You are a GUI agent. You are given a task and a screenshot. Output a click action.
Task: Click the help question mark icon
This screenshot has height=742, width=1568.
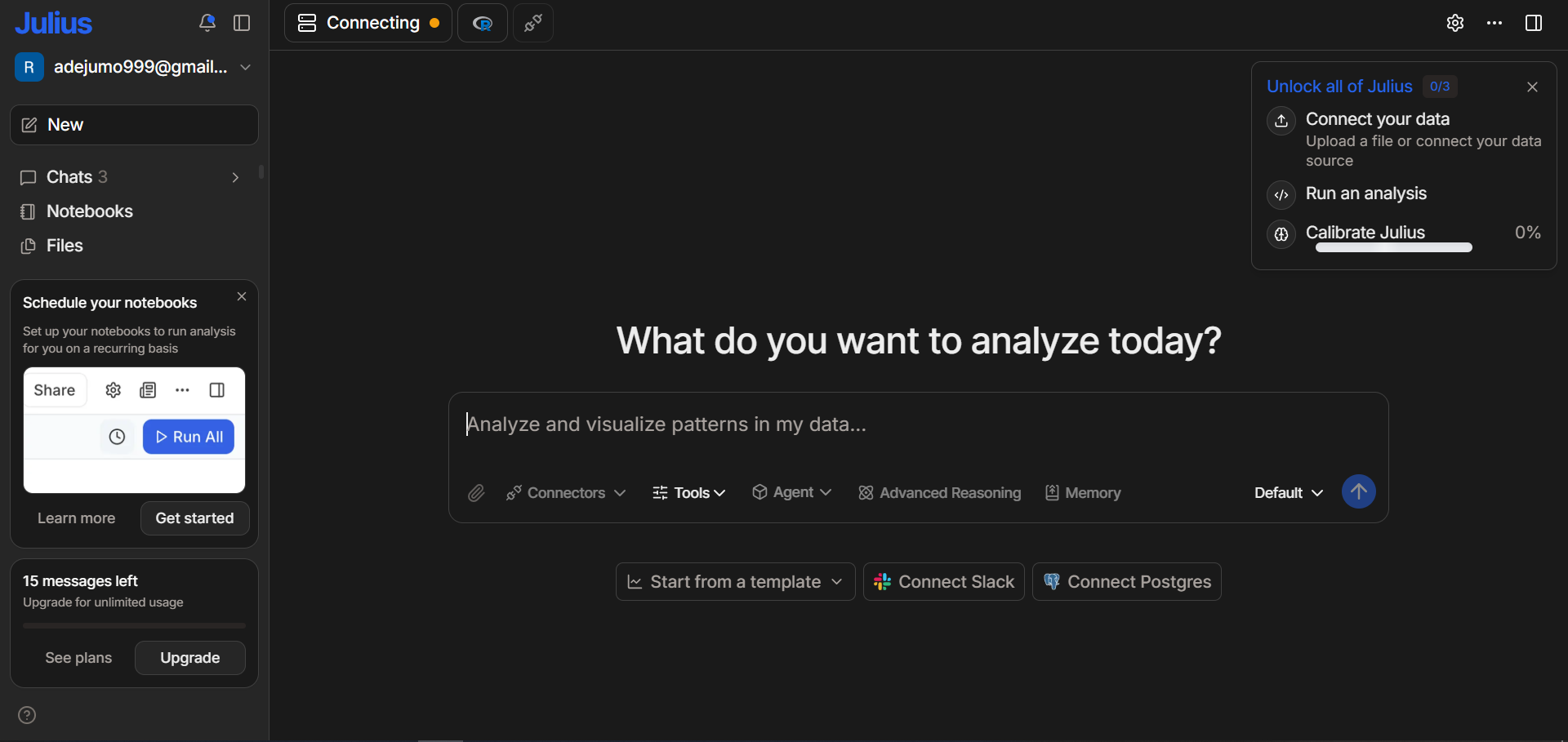27,715
